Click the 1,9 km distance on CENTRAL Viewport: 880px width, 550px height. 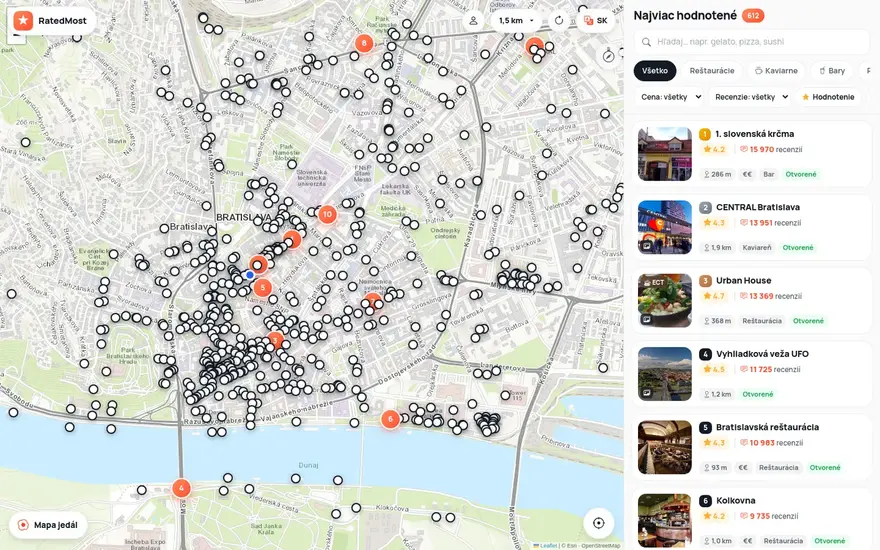point(717,248)
